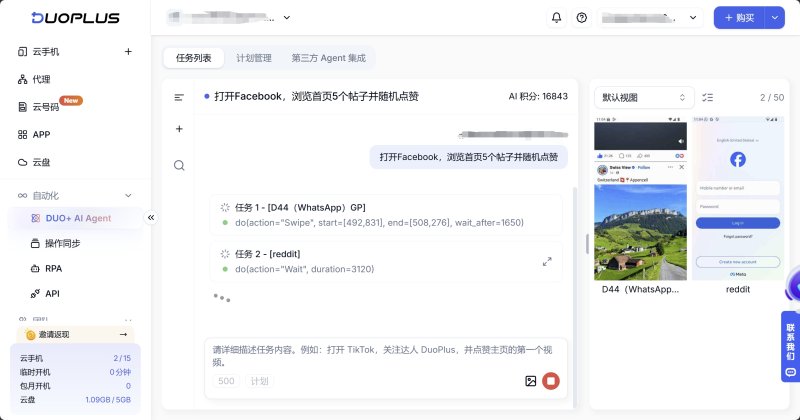Open the dropdown arrow beside 购买
800x420 pixels.
774,18
